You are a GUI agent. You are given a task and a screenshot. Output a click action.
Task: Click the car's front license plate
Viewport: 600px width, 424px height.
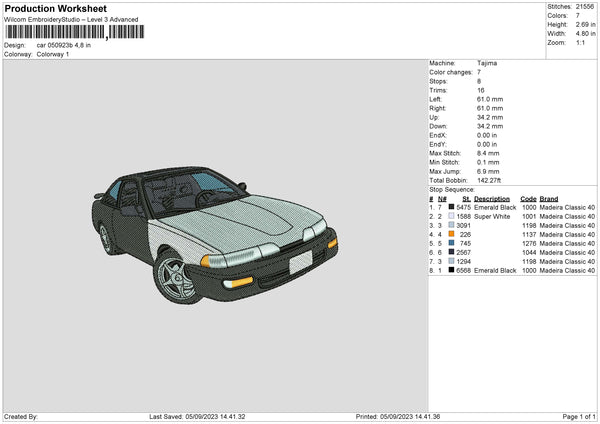pyautogui.click(x=300, y=263)
